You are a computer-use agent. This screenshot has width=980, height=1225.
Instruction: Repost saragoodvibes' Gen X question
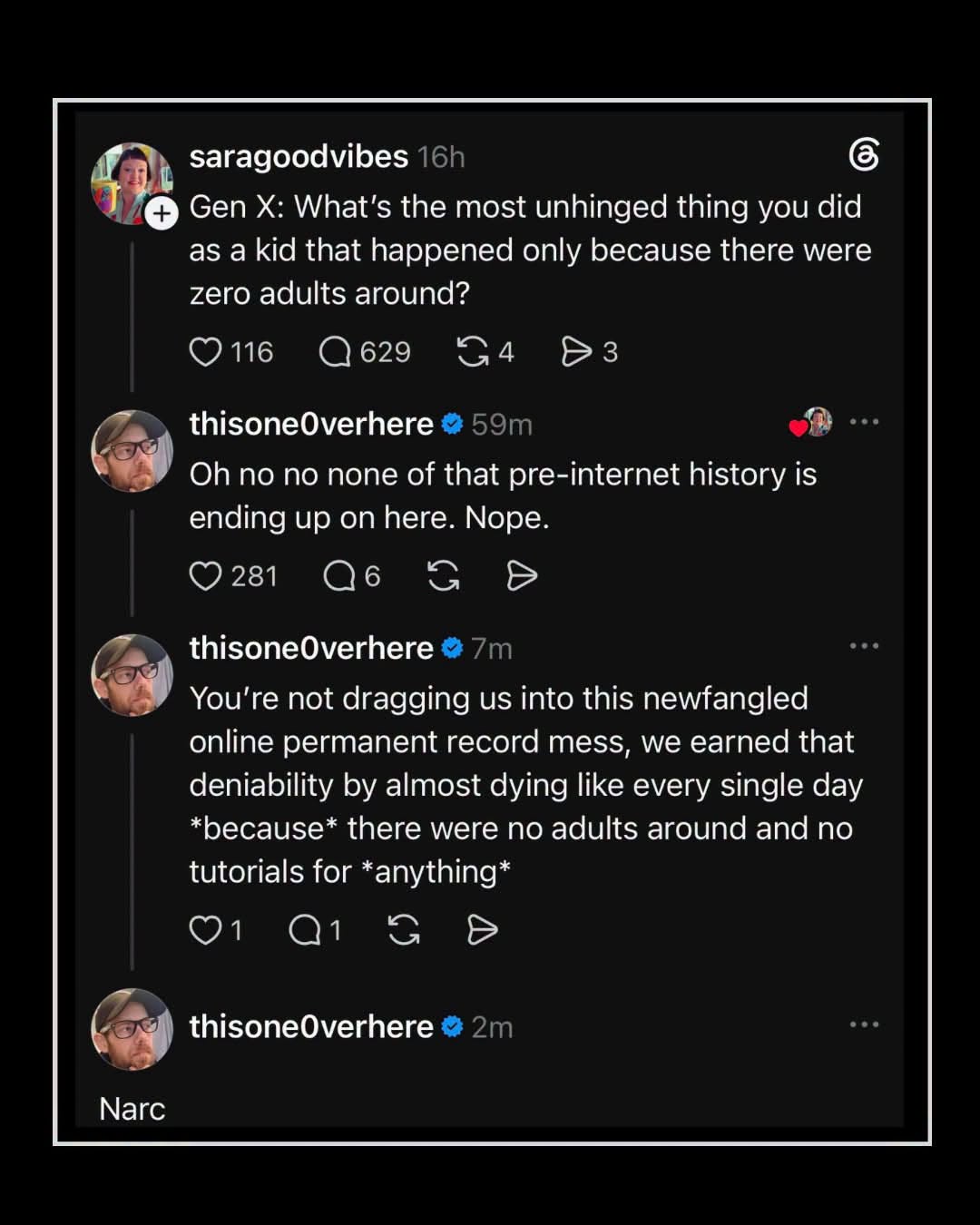click(x=473, y=352)
